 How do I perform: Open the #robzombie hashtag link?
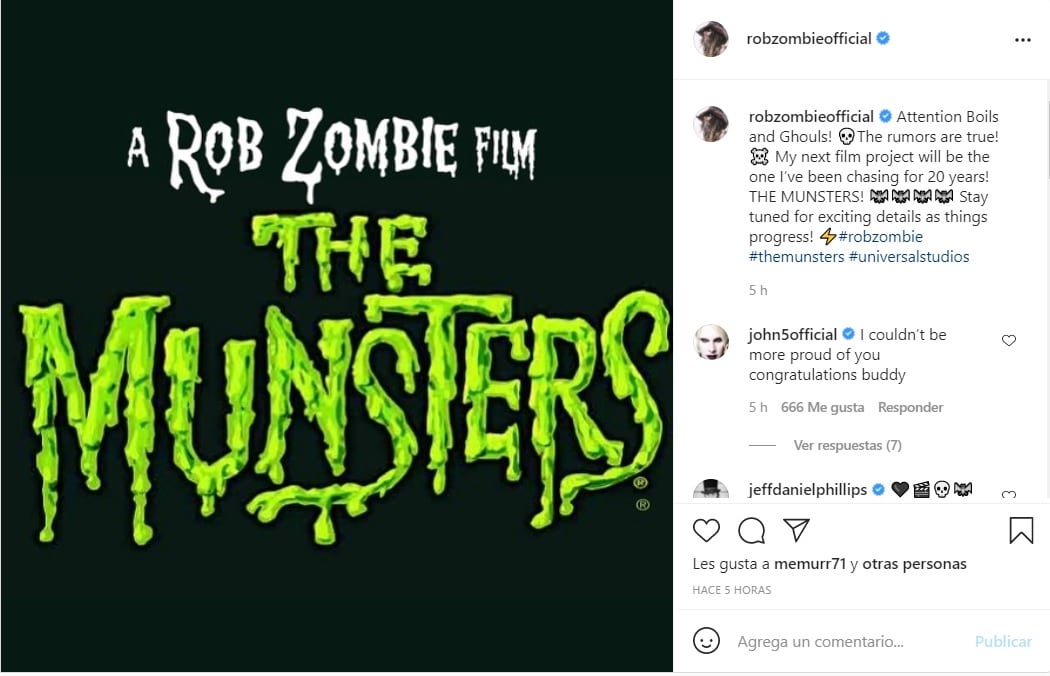880,237
